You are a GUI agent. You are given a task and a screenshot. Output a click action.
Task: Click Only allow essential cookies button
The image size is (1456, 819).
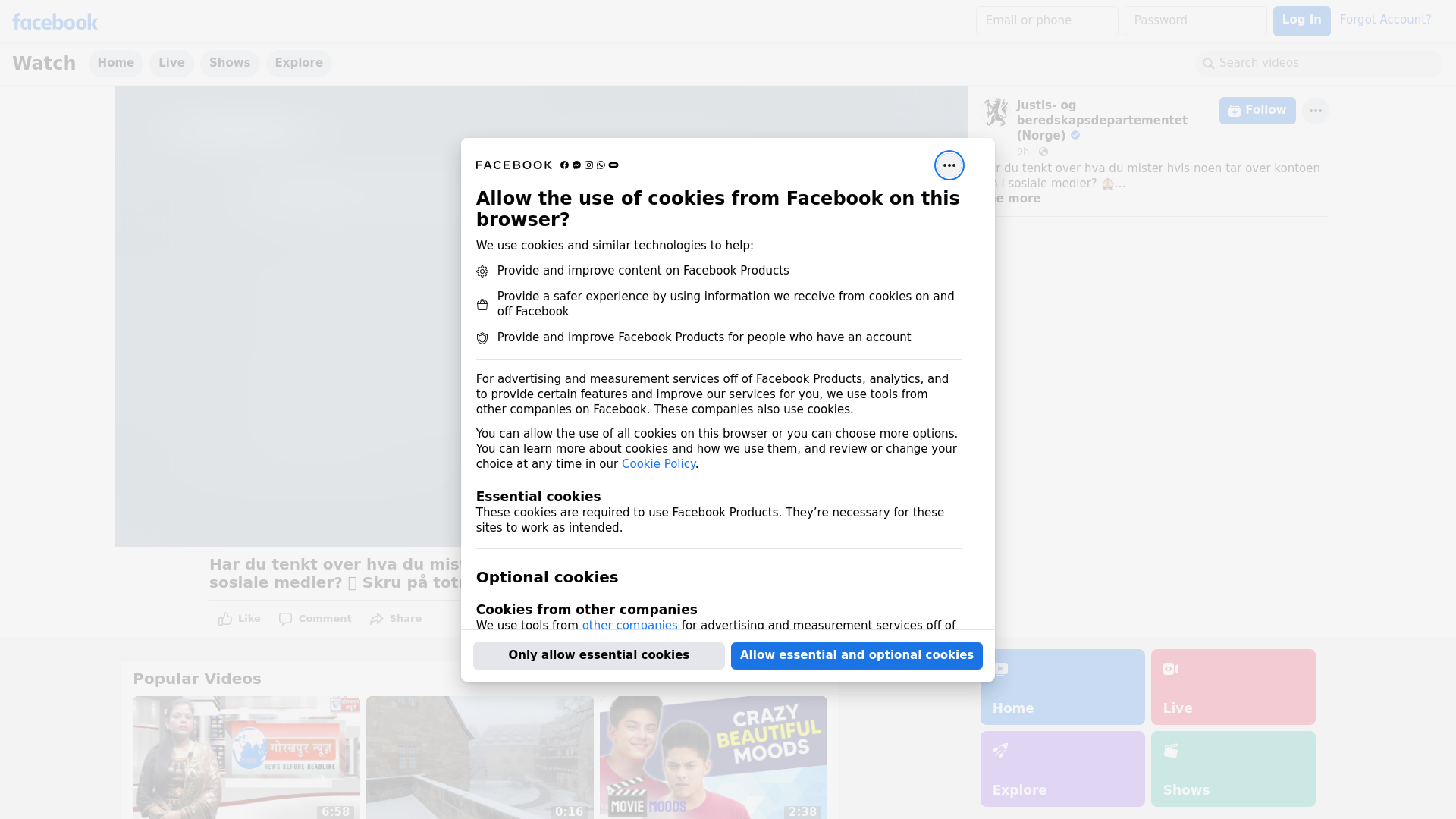point(598,655)
